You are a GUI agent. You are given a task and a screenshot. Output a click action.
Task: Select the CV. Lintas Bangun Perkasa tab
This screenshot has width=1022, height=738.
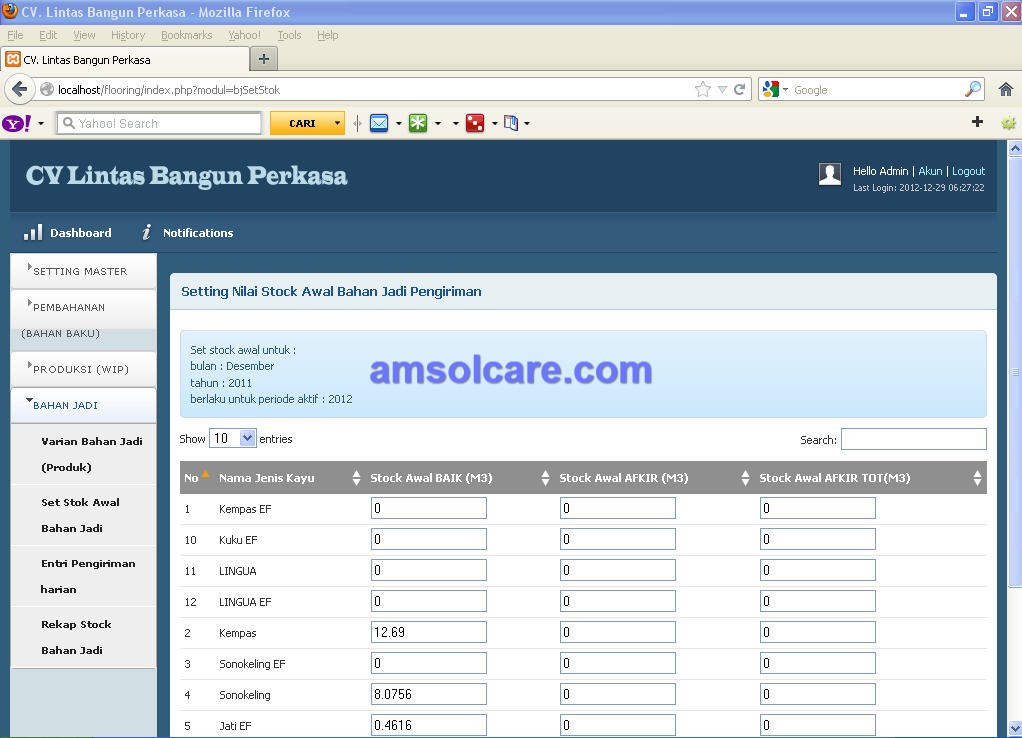tap(125, 60)
